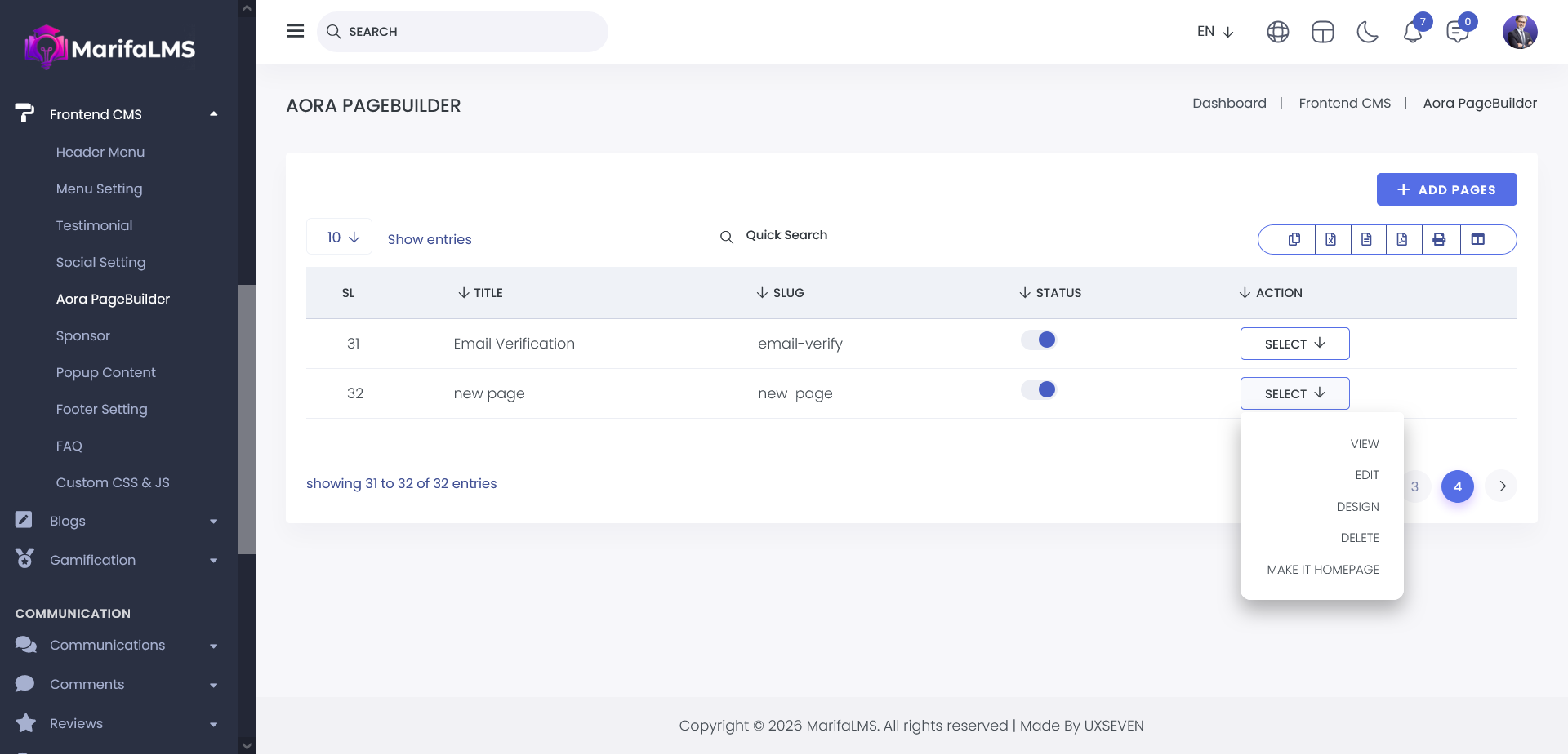
Task: Go to Dashboard via the breadcrumb
Action: [1229, 103]
